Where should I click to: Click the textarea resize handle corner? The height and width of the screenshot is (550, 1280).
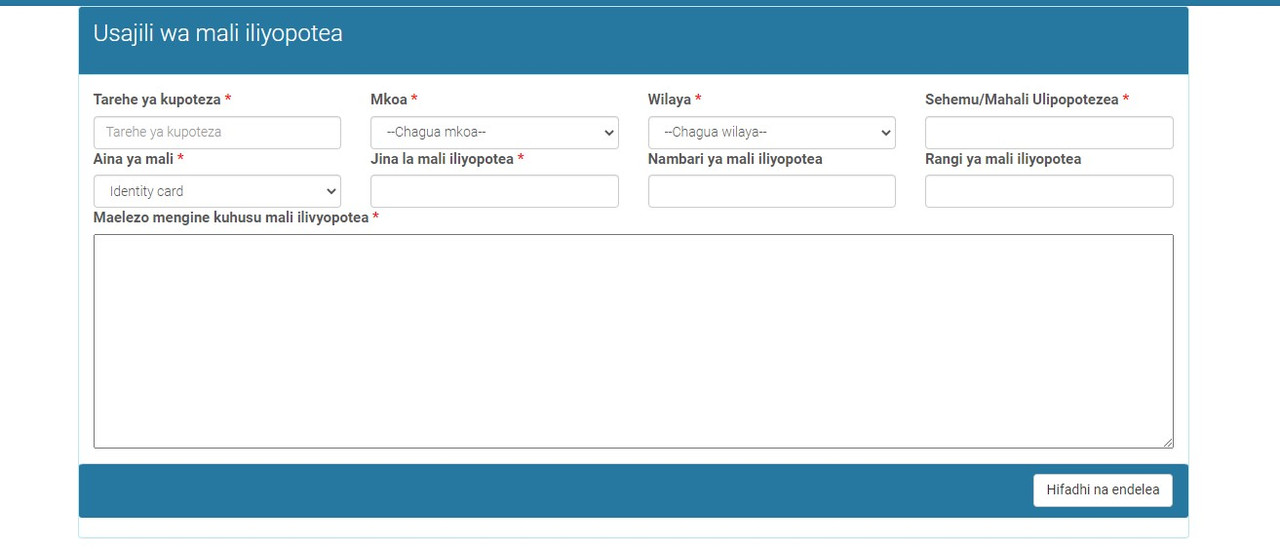[x=1167, y=442]
